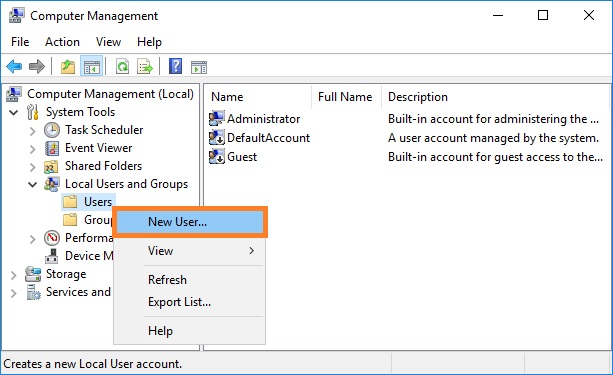Click the System Tools wrench icon

point(33,112)
